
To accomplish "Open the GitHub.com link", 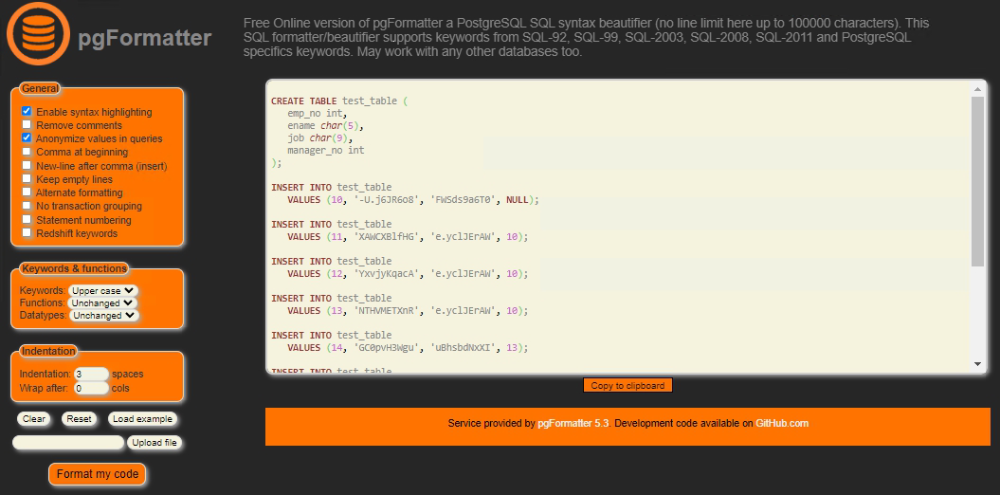I will [x=782, y=423].
